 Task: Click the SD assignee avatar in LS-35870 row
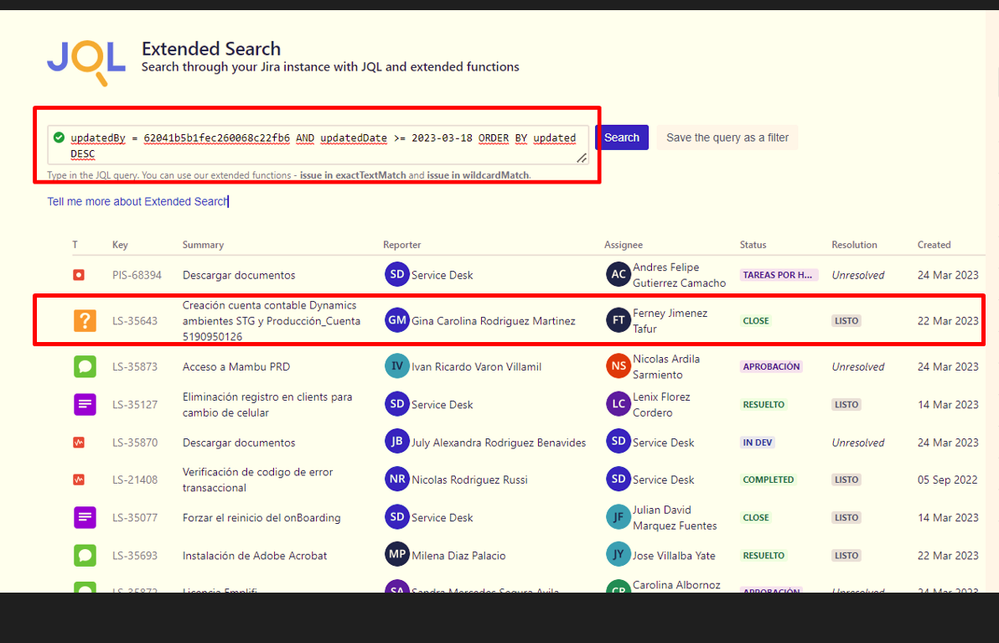coord(618,442)
